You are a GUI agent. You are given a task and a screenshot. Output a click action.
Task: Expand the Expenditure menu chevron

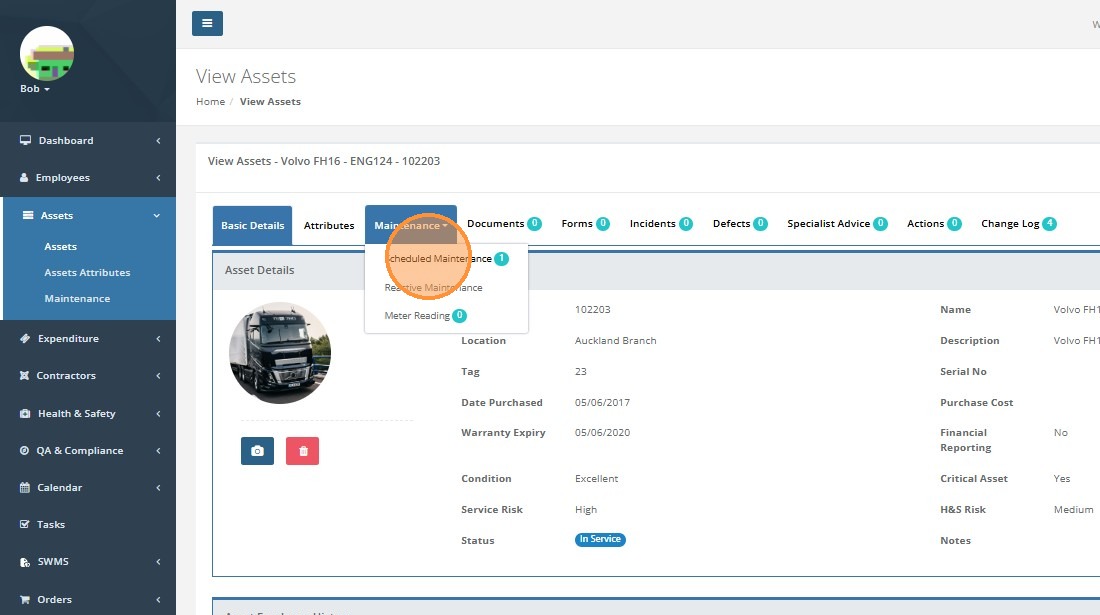click(158, 339)
